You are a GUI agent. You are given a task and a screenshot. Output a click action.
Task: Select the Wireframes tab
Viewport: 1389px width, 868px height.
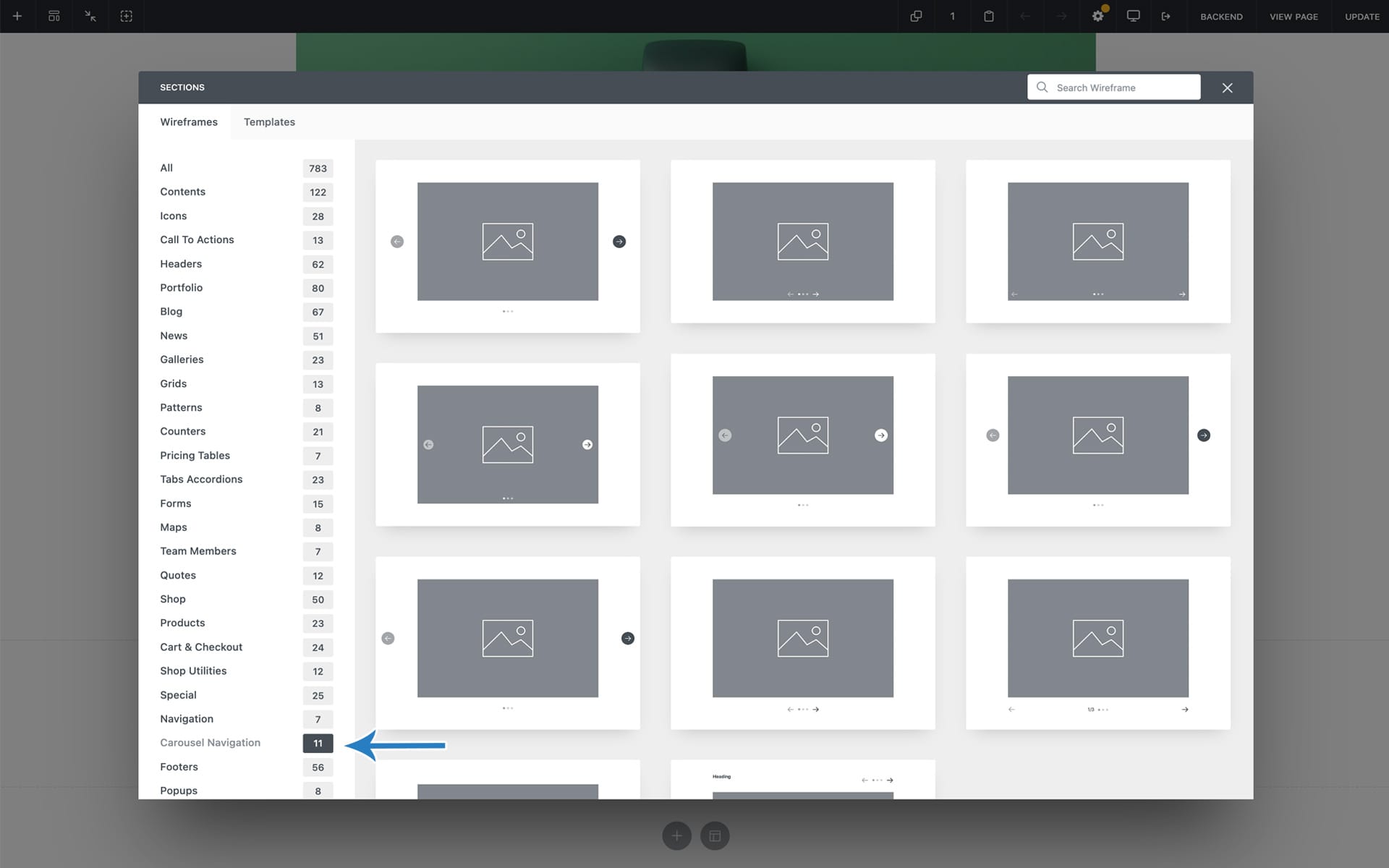(188, 122)
